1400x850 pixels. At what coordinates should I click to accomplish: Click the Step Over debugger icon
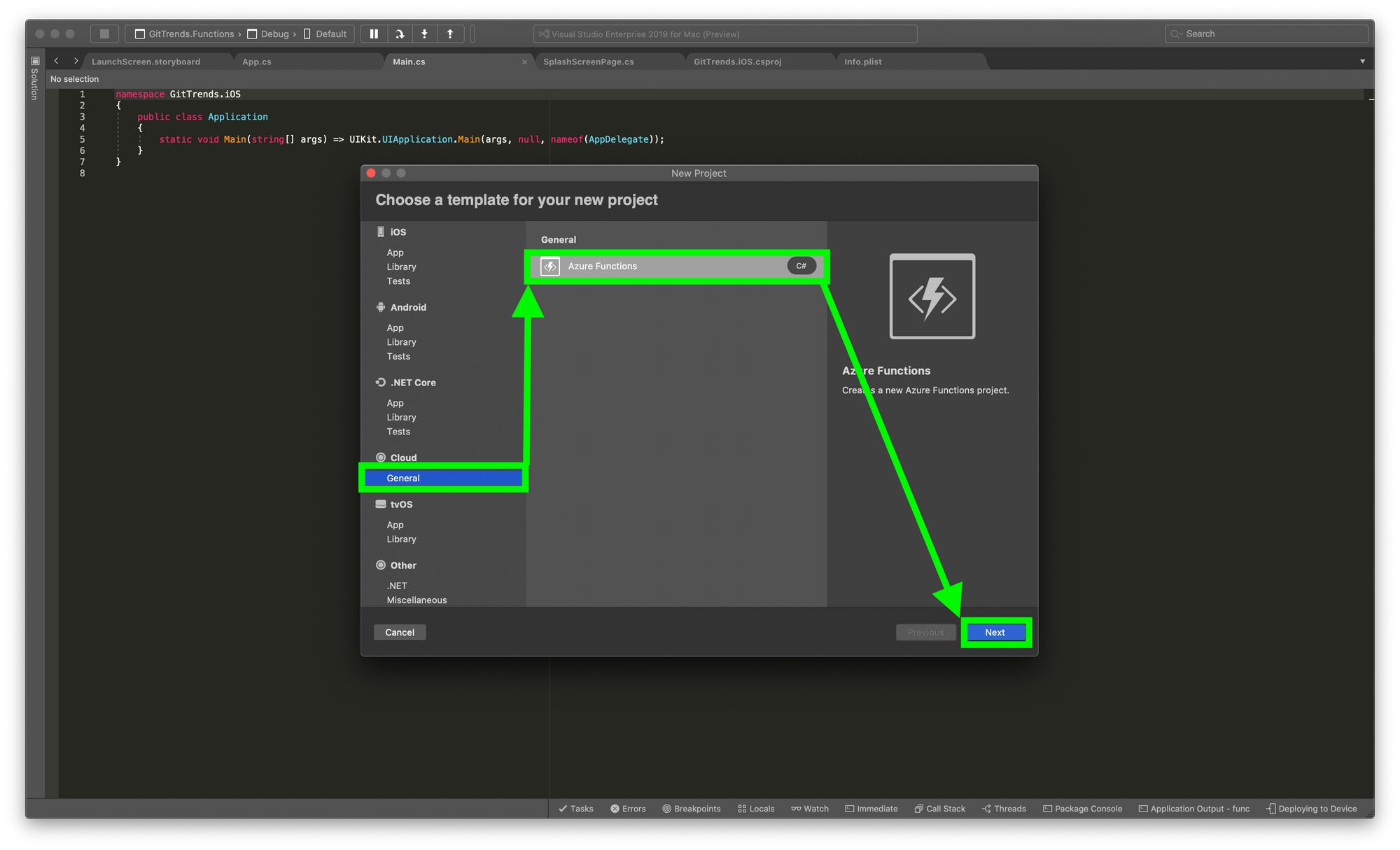coord(399,34)
